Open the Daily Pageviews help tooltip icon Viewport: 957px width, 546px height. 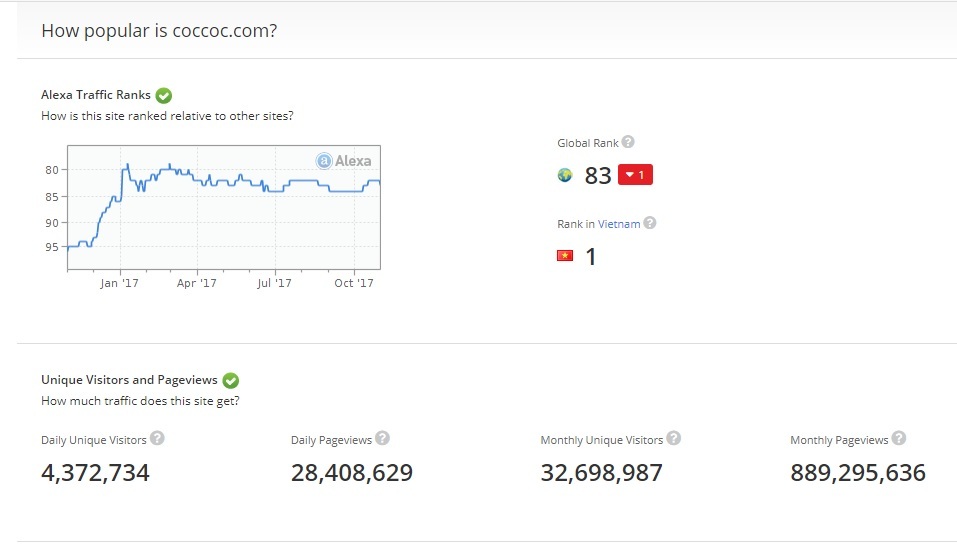point(382,438)
